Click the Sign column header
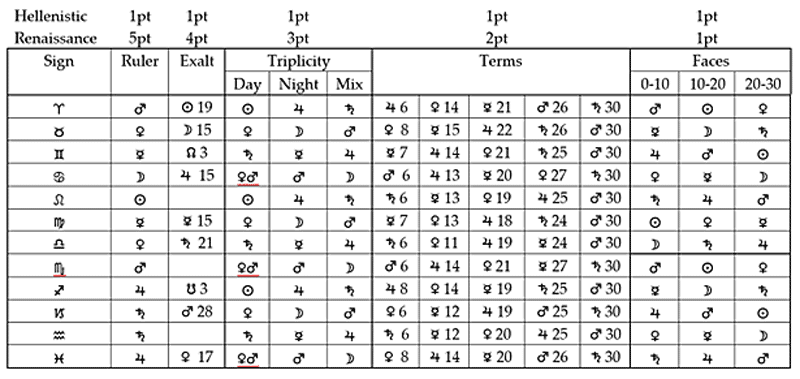Screen dimensions: 800x379 59,62
